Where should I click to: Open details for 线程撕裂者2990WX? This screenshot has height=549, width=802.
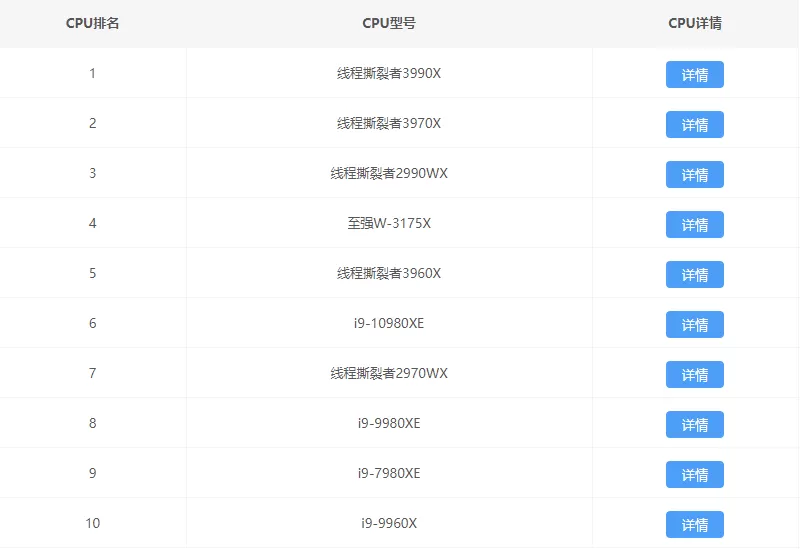pos(694,174)
